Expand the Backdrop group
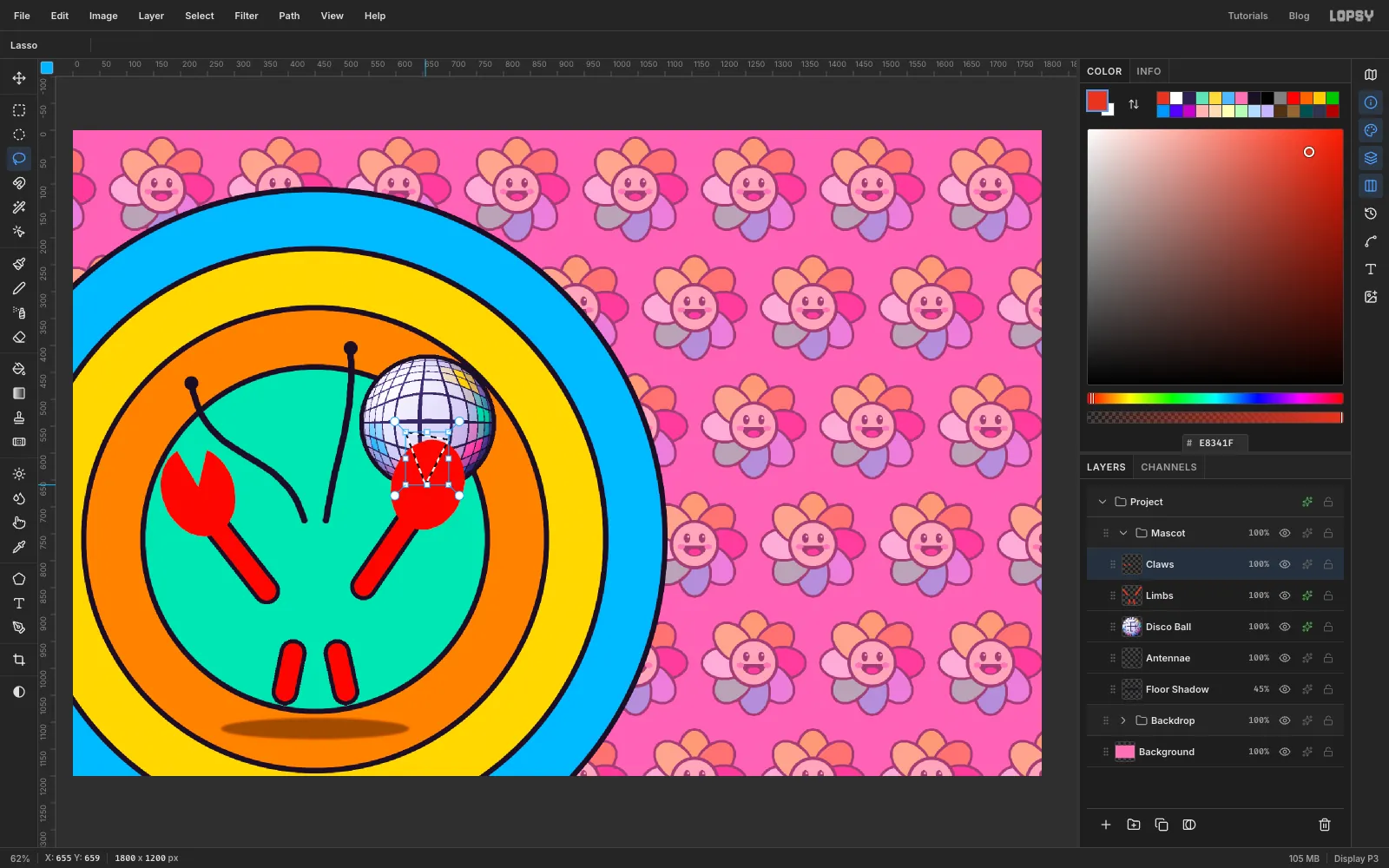 pos(1123,720)
